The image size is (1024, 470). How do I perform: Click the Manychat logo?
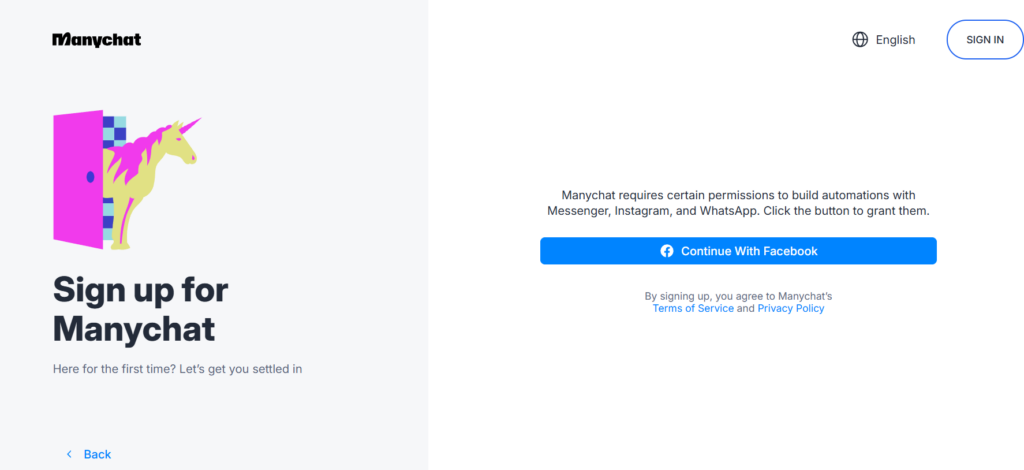coord(97,40)
